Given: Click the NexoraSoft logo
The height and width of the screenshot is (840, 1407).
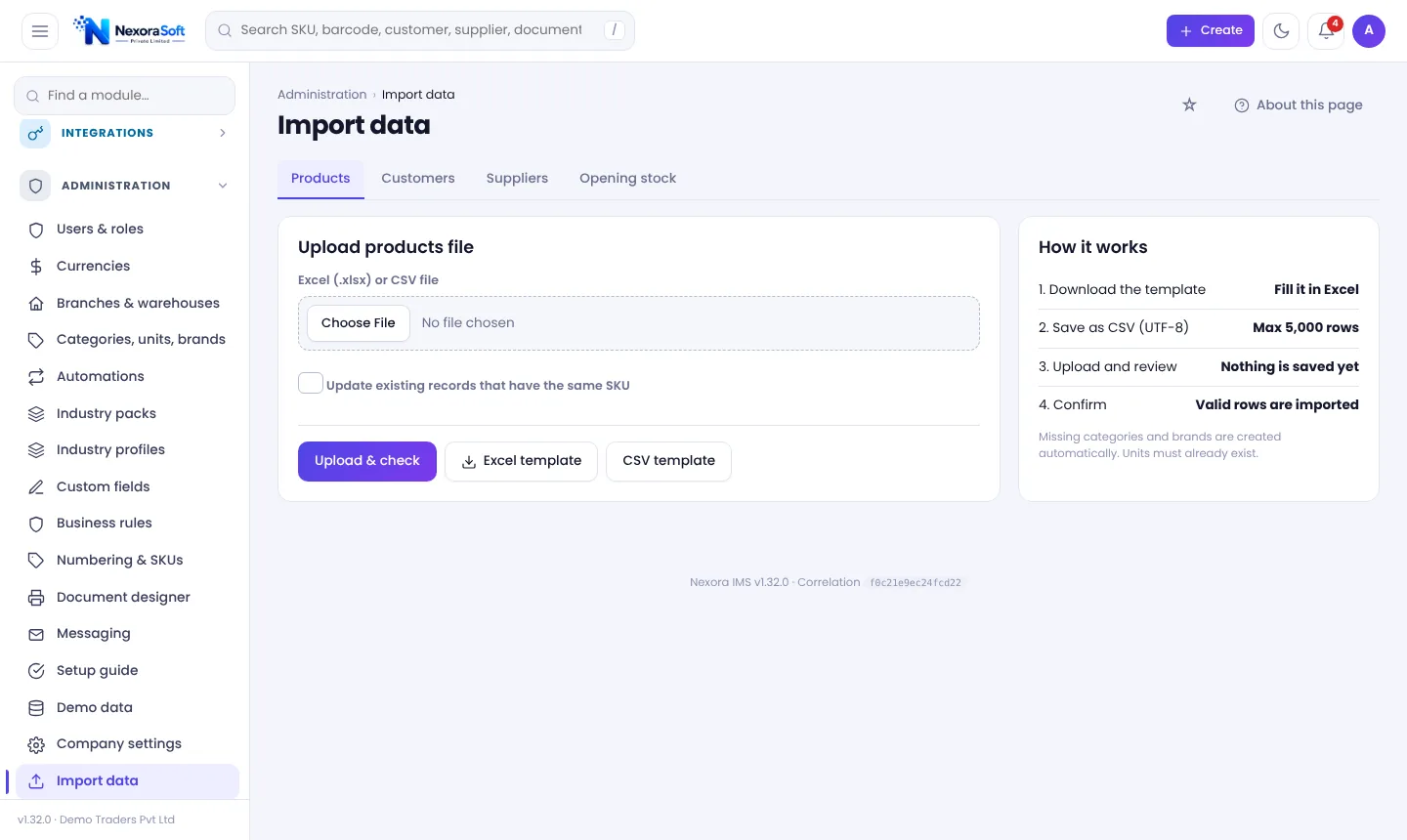Looking at the screenshot, I should [129, 30].
